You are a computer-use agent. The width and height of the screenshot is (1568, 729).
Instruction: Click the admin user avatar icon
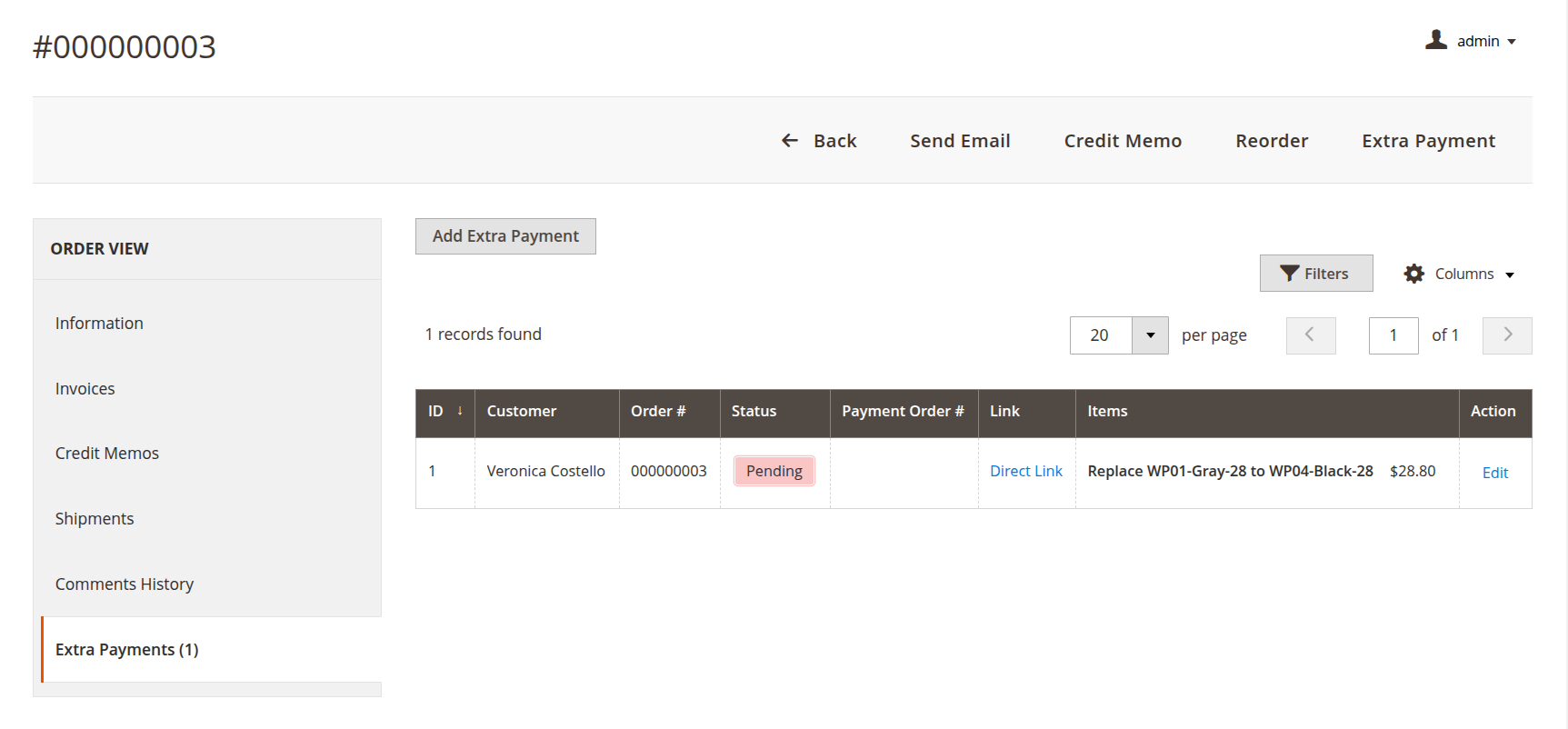[1435, 40]
